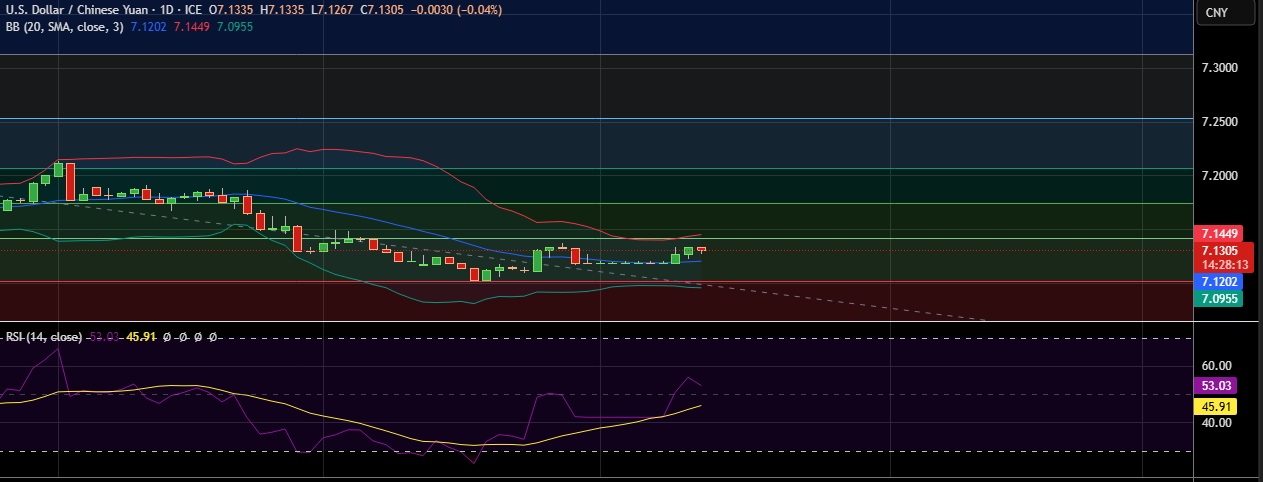Click the blue 7.1202 basis price label

pos(1219,283)
